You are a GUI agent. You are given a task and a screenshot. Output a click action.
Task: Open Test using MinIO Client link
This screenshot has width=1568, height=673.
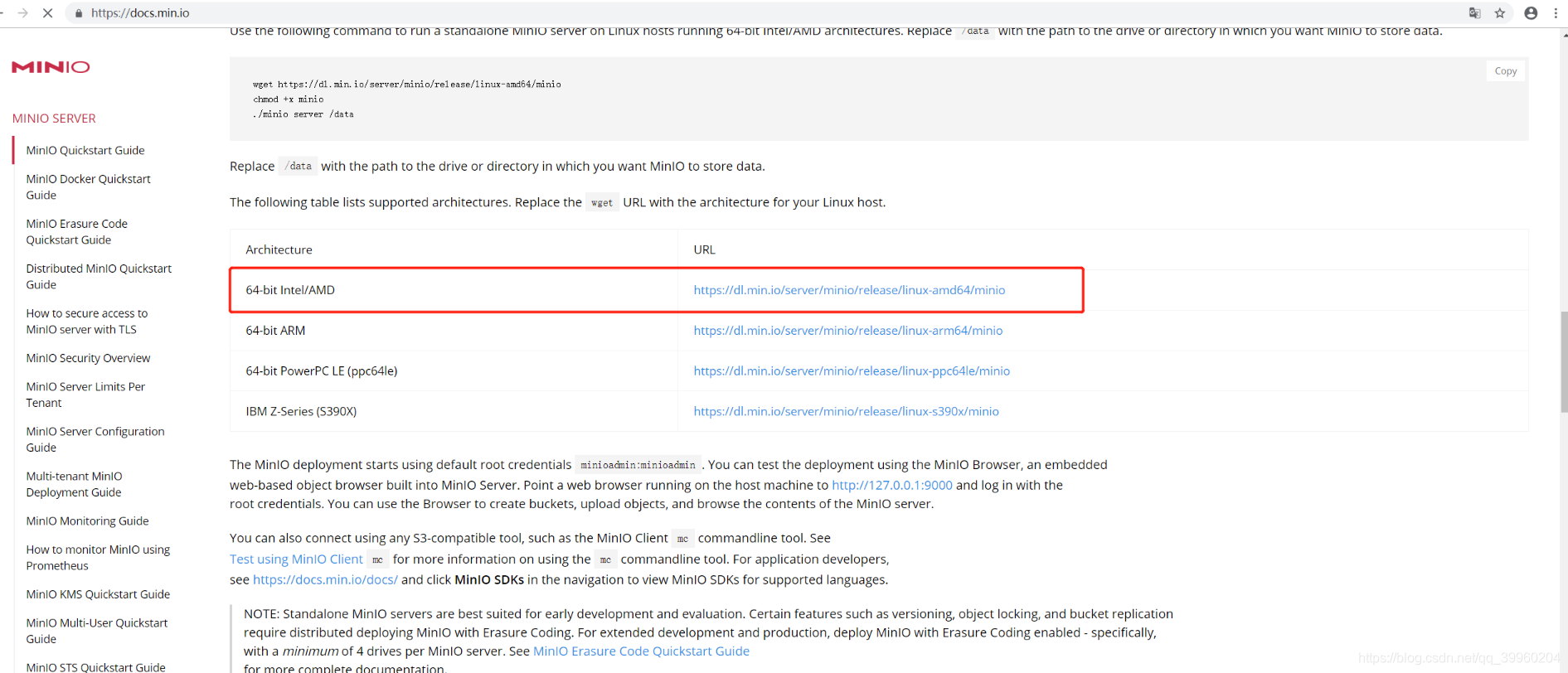pos(296,559)
